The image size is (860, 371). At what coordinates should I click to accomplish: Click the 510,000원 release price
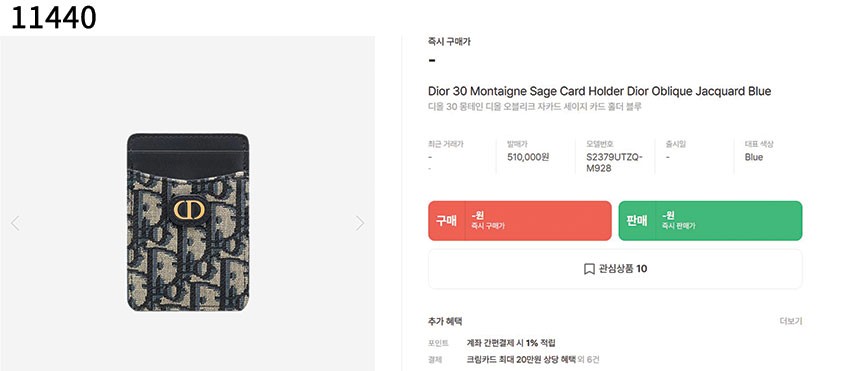coord(528,157)
